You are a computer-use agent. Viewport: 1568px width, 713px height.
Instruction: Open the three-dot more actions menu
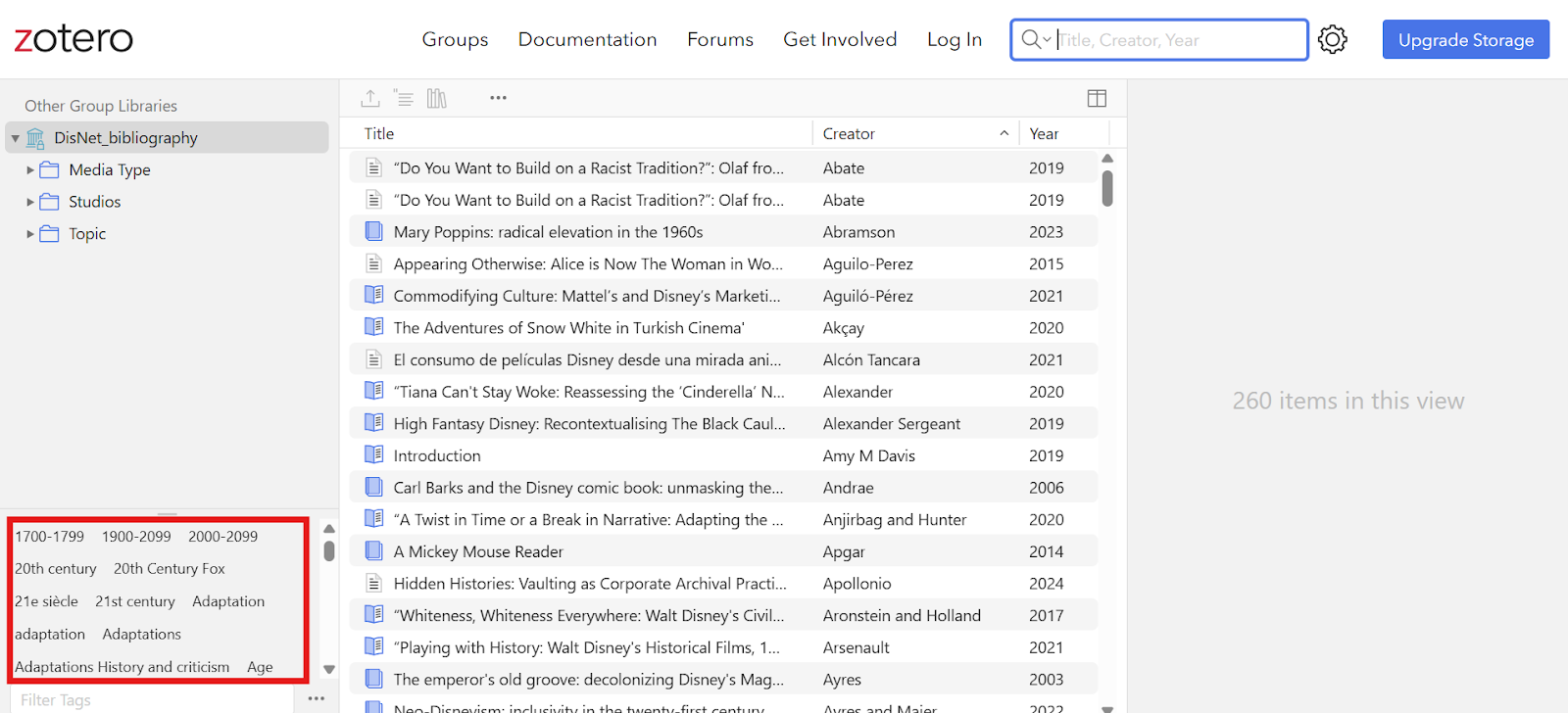click(x=498, y=98)
